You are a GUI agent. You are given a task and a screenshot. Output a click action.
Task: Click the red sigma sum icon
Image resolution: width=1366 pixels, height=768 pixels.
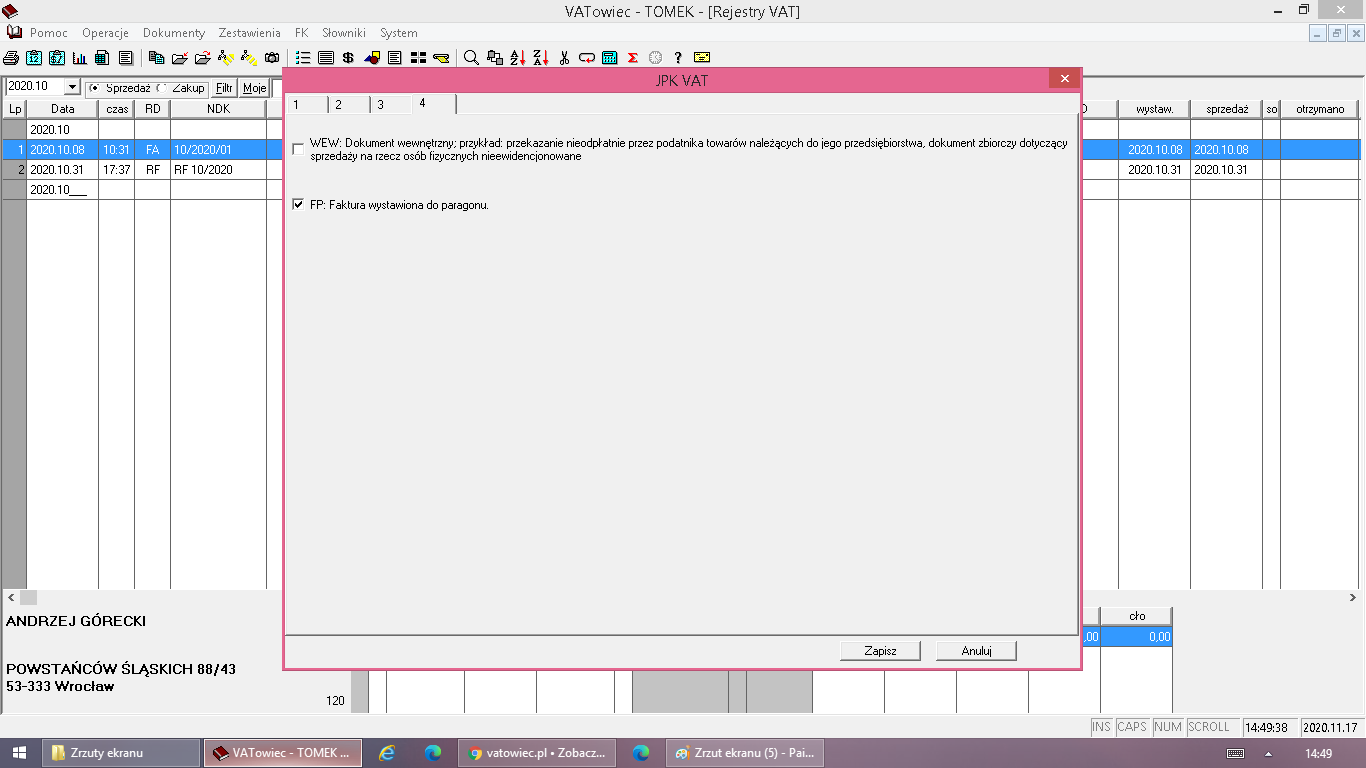point(633,58)
